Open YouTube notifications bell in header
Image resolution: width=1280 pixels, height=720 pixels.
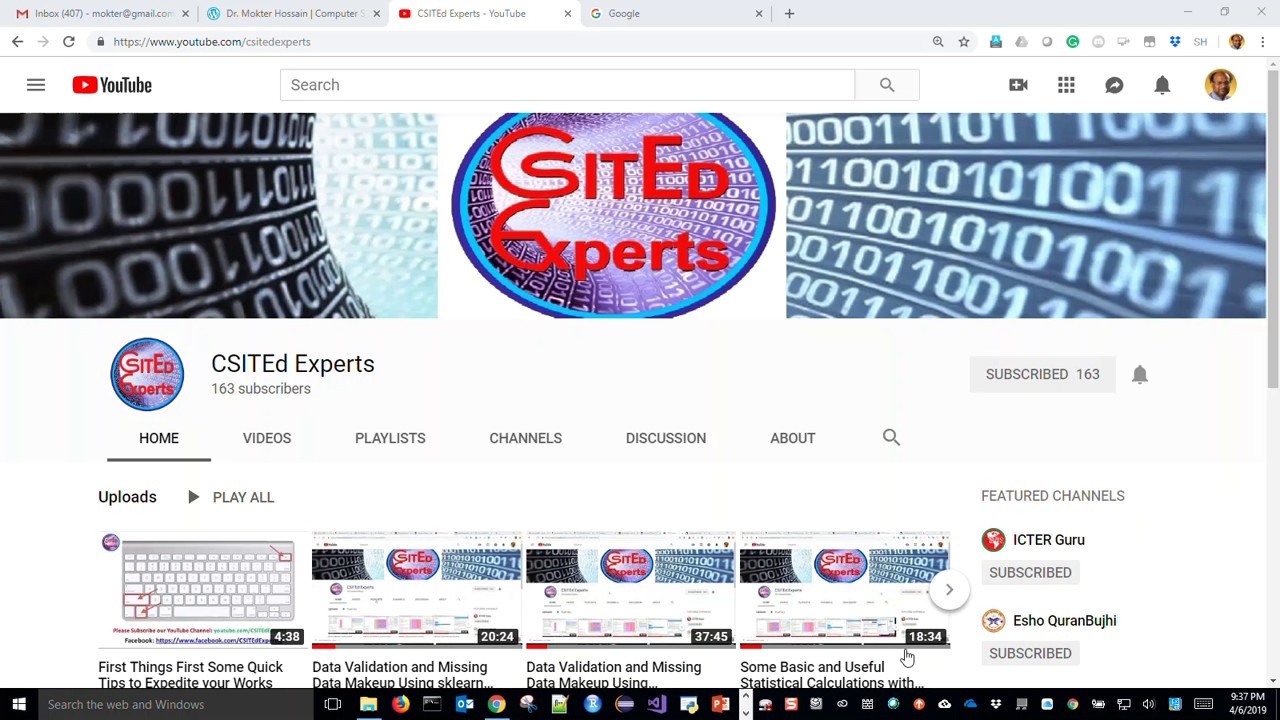coord(1162,85)
